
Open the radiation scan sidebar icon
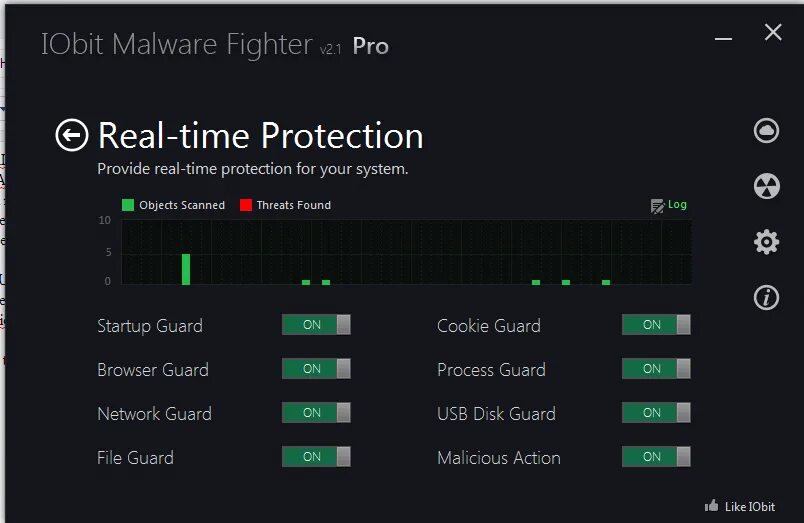coord(767,186)
